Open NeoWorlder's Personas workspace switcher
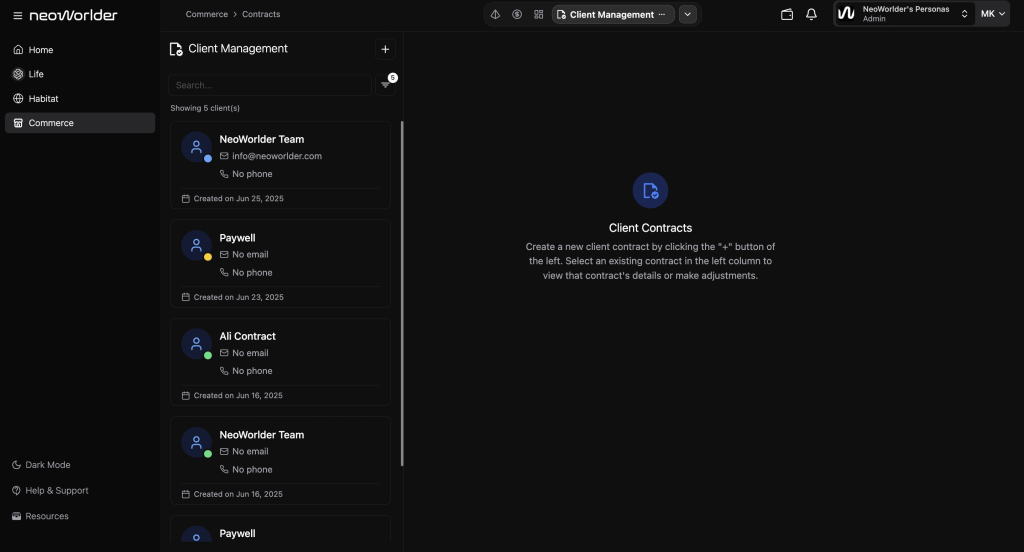The width and height of the screenshot is (1024, 552). point(903,14)
